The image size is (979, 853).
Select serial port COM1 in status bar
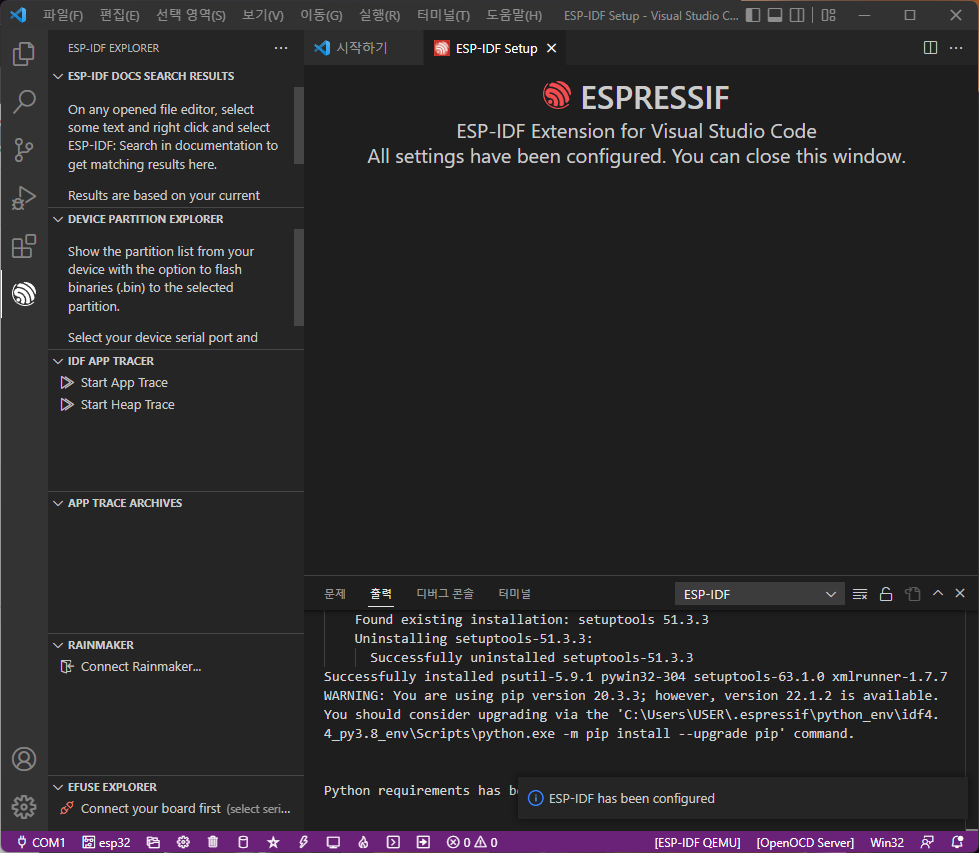coord(41,842)
